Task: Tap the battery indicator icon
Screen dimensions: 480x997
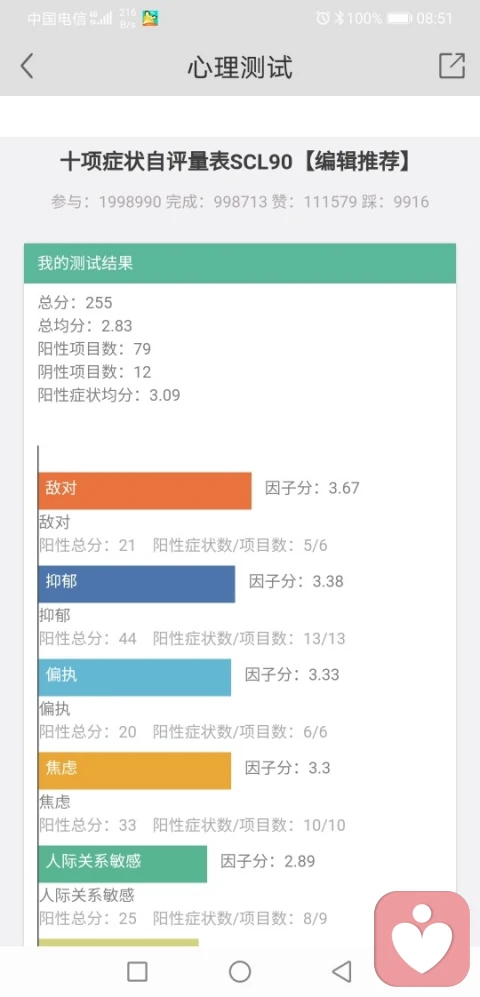Action: [399, 18]
